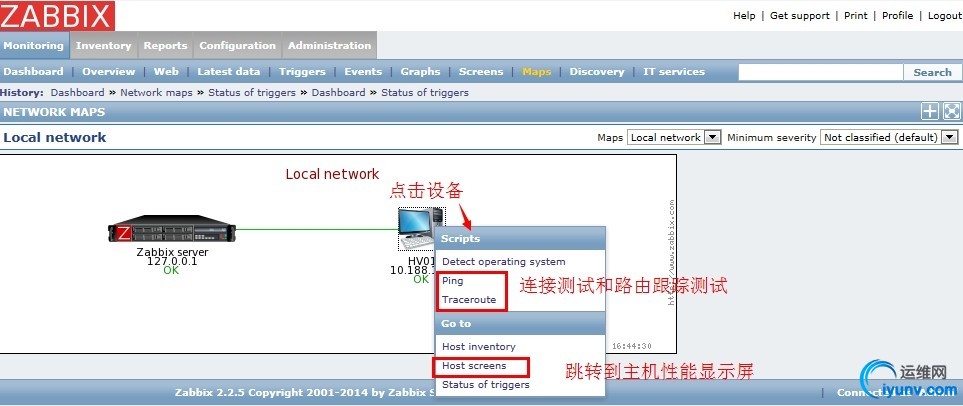Open the Inventory tab
Screen dimensions: 963x406
(104, 45)
